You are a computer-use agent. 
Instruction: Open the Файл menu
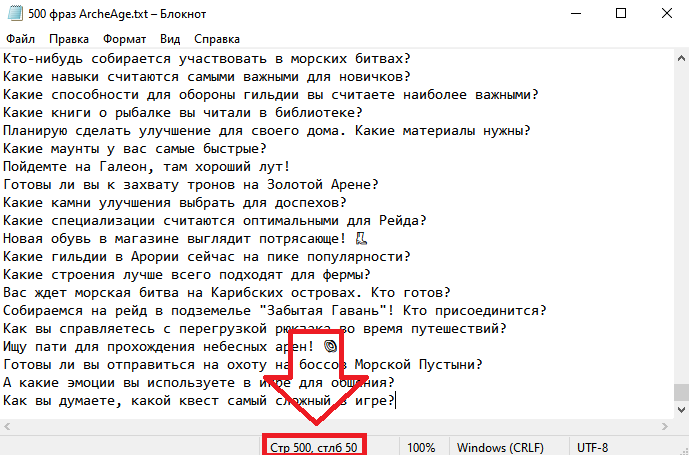coord(20,40)
